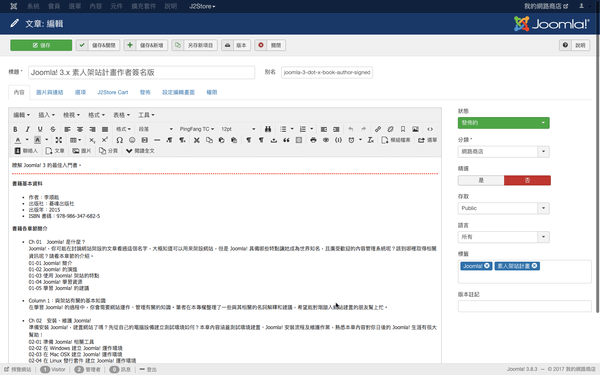Apply superscript formatting
Screen dimensions: 600x375
click(x=104, y=140)
